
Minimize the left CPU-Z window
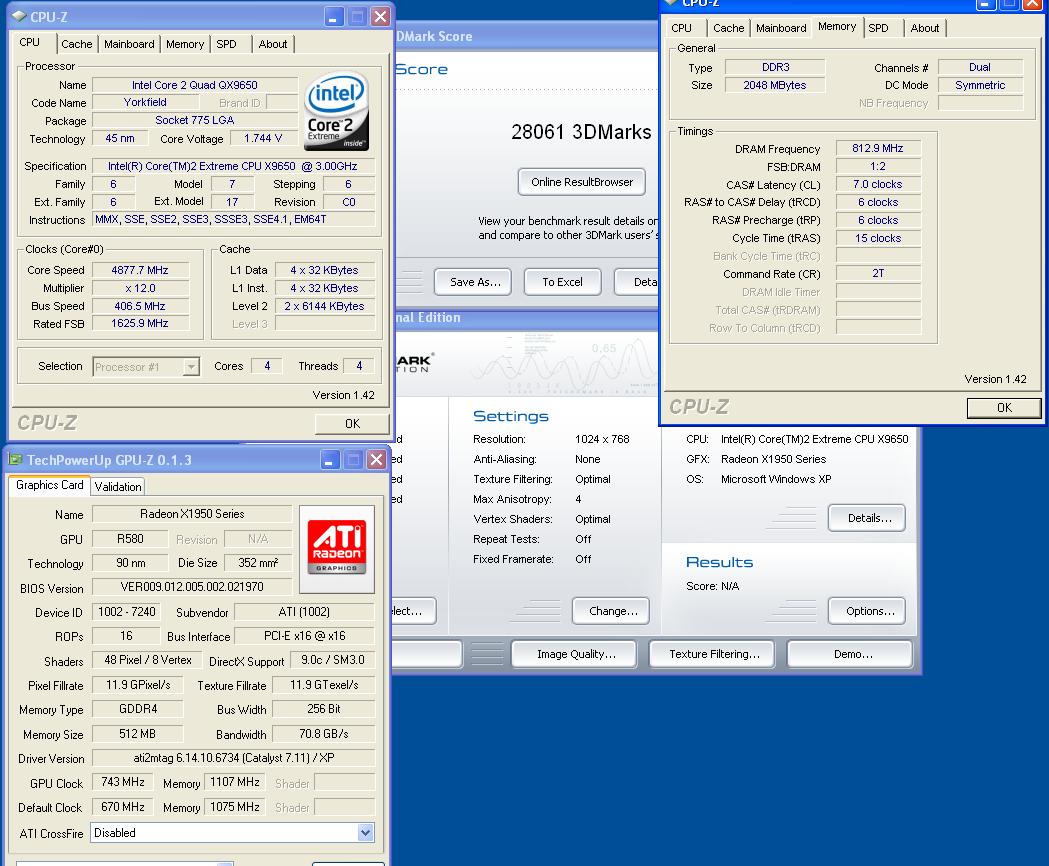tap(333, 17)
